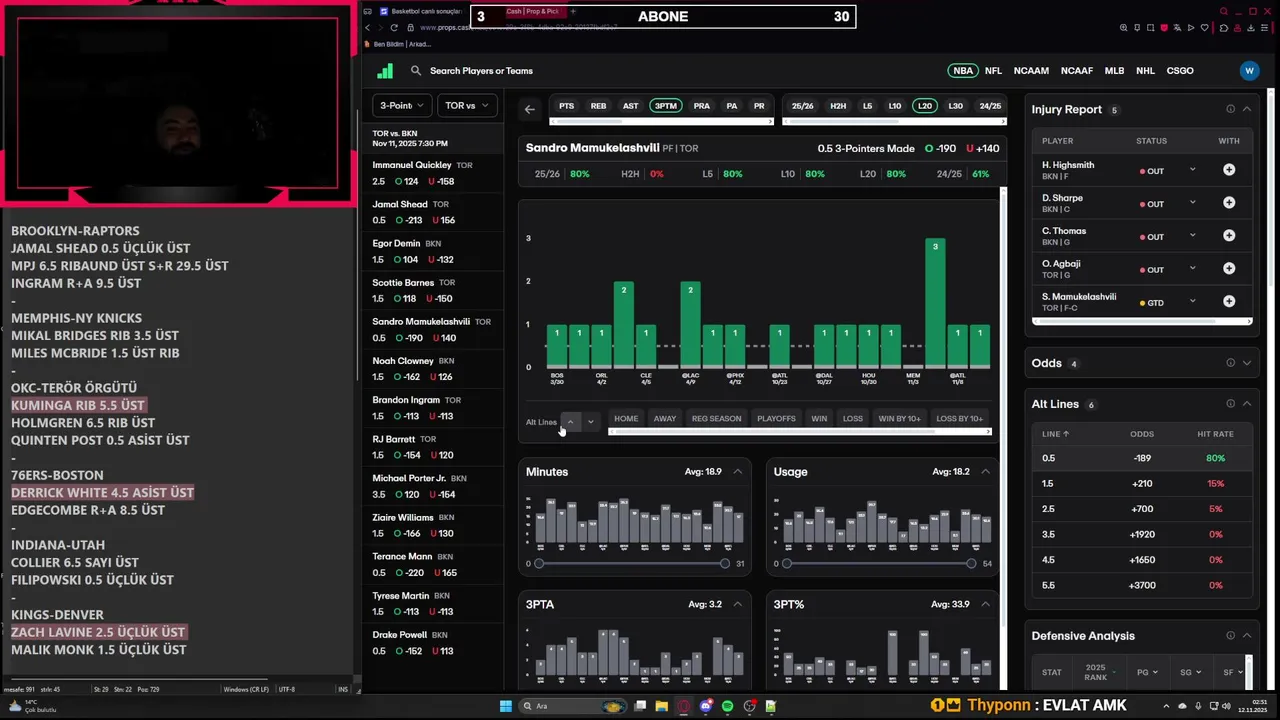This screenshot has height=720, width=1280.
Task: Toggle the LOSS filter
Action: 853,419
